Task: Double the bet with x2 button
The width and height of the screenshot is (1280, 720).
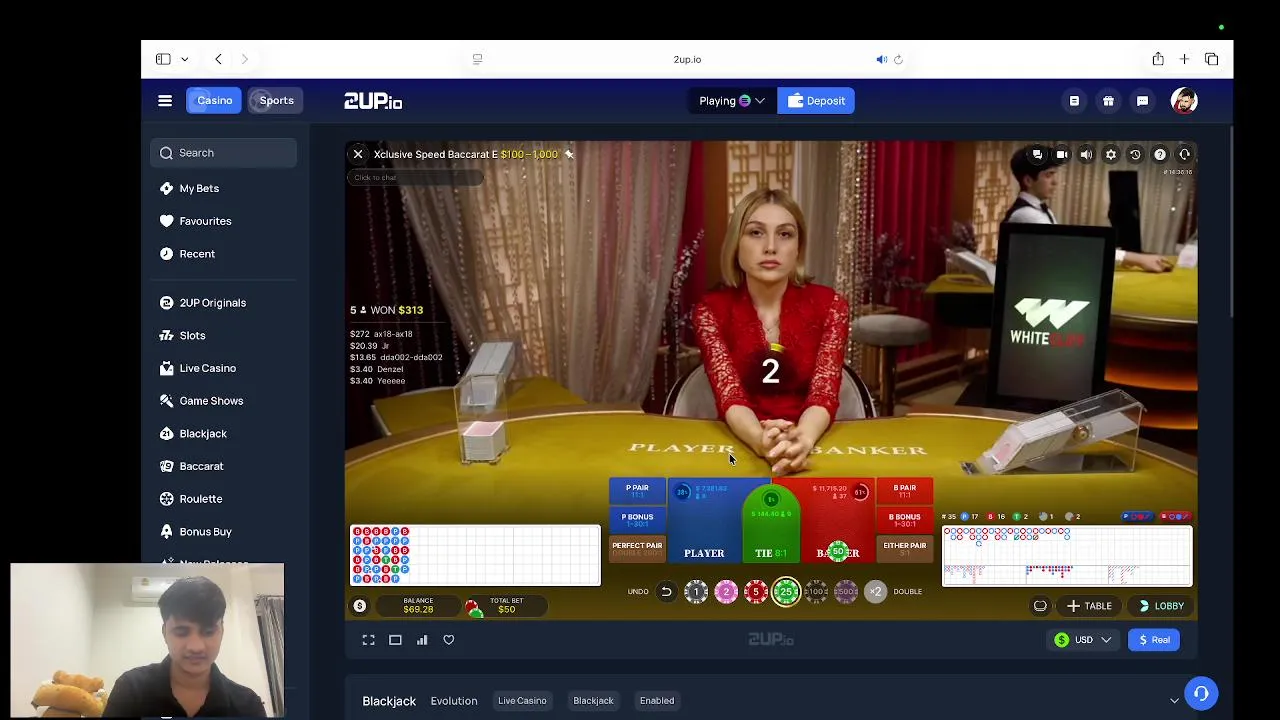Action: tap(876, 592)
